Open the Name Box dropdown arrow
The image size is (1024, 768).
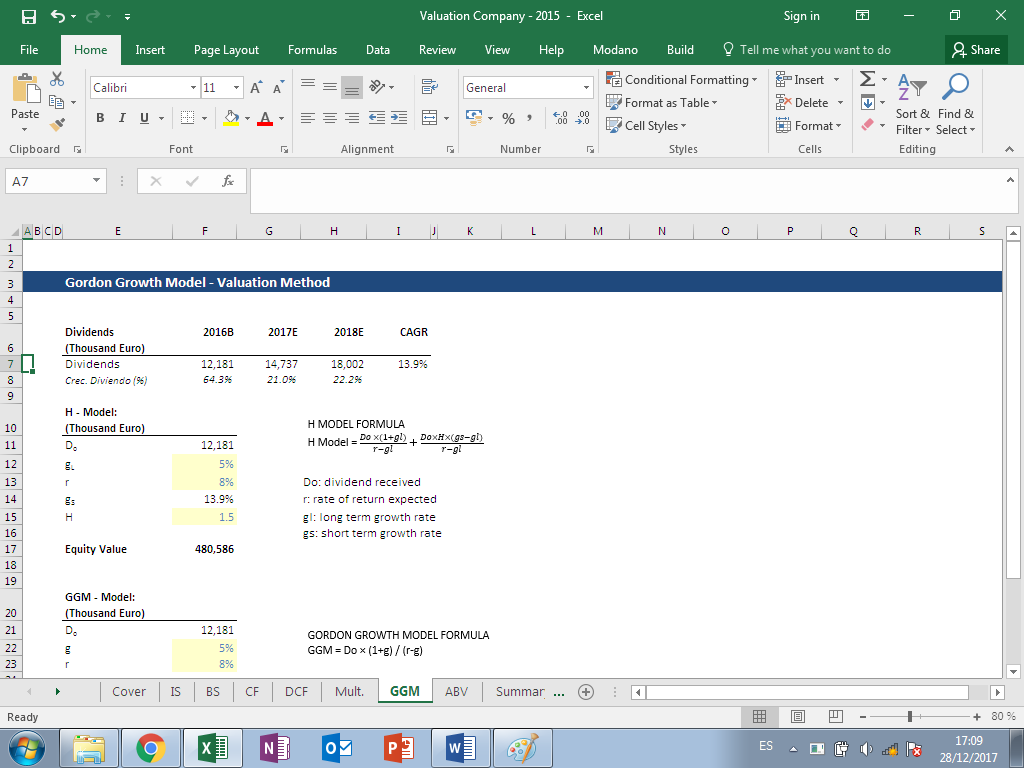96,181
